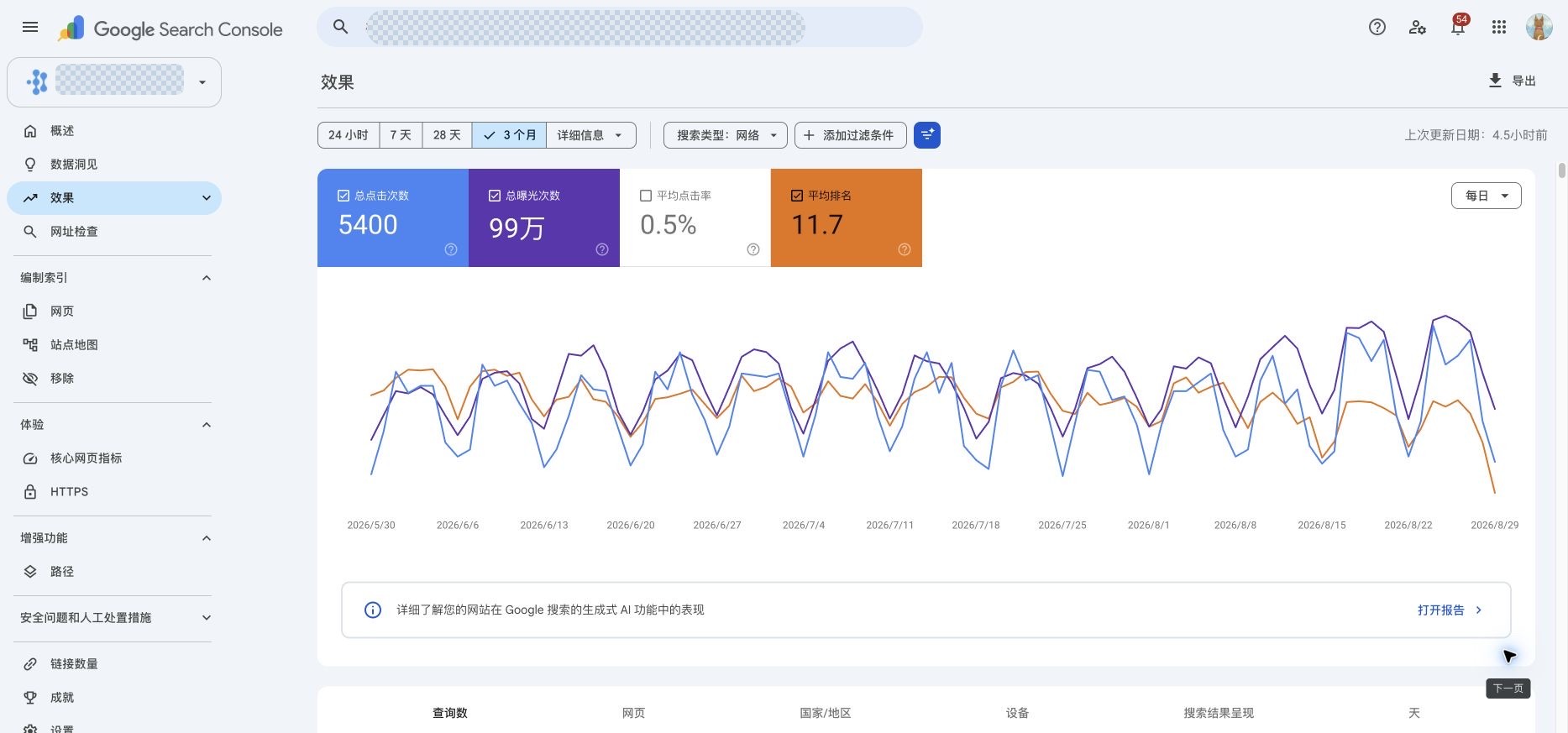Screen dimensions: 1568x733
Task: Select the 3 个月 date range
Action: point(509,135)
